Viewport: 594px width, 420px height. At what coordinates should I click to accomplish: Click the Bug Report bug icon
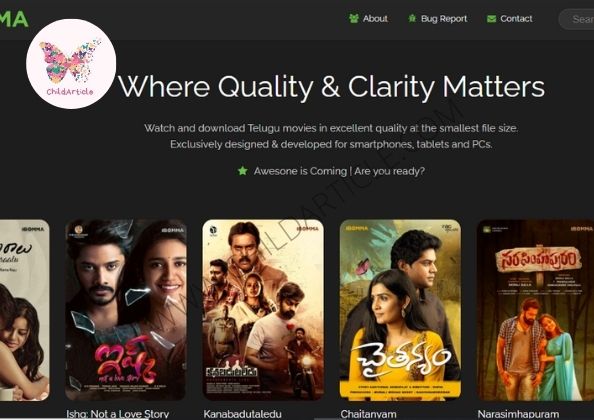(412, 18)
